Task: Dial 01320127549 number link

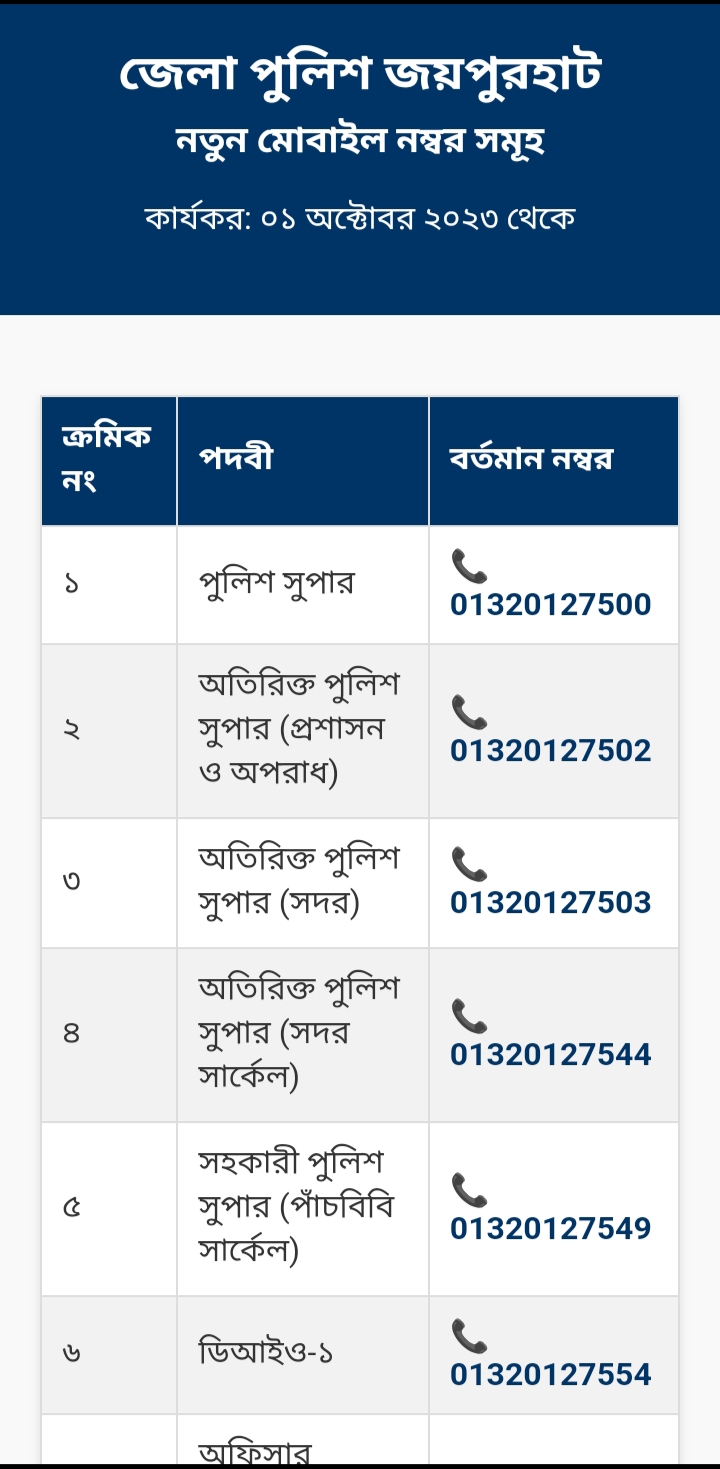Action: pos(550,1228)
